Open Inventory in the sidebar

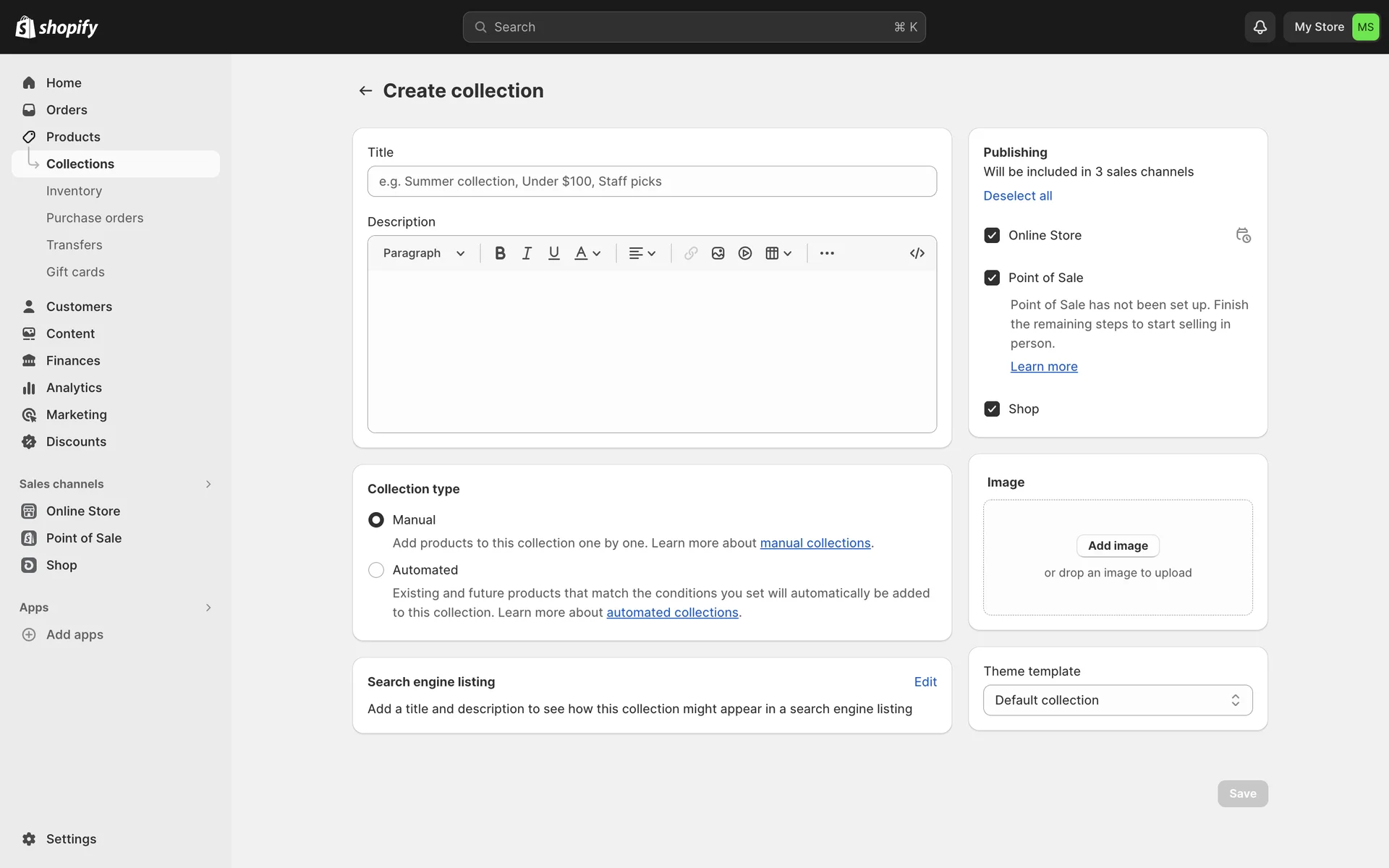[74, 191]
